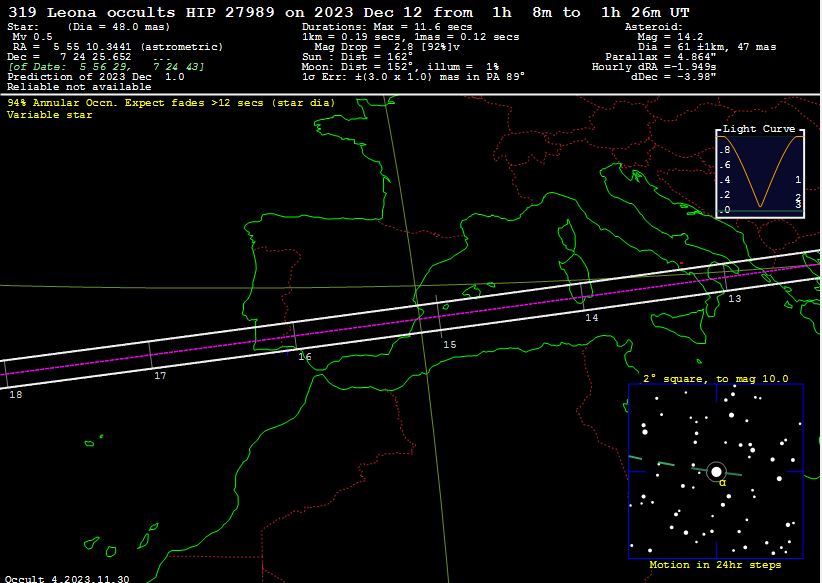This screenshot has width=822, height=583.
Task: Click time marker 13 on the path
Action: click(x=735, y=298)
